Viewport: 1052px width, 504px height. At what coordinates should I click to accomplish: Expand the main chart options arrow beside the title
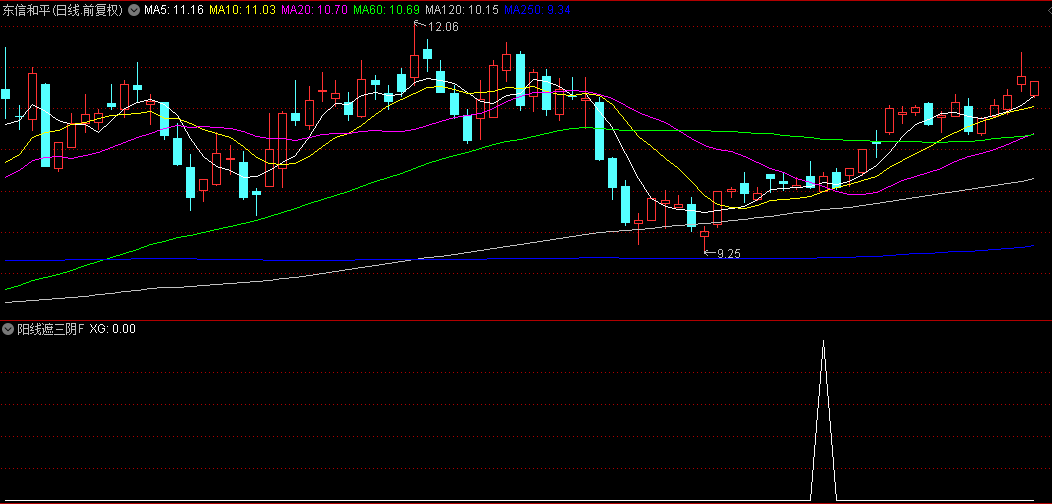(x=134, y=10)
